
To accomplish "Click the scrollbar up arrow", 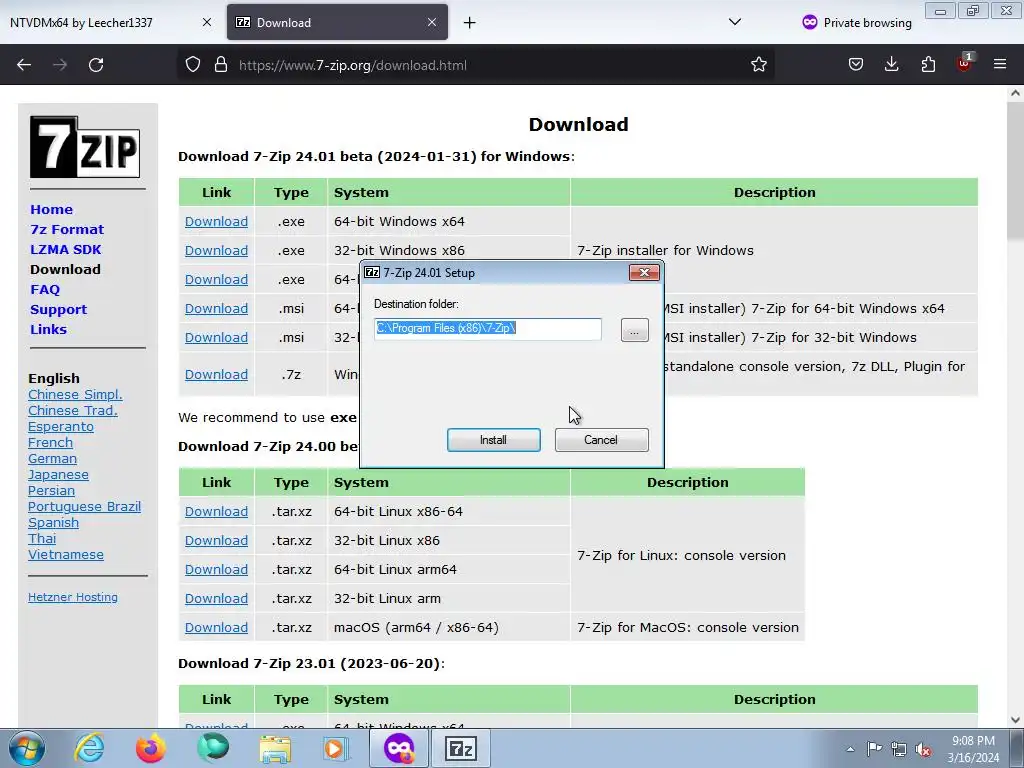I will tap(1015, 93).
